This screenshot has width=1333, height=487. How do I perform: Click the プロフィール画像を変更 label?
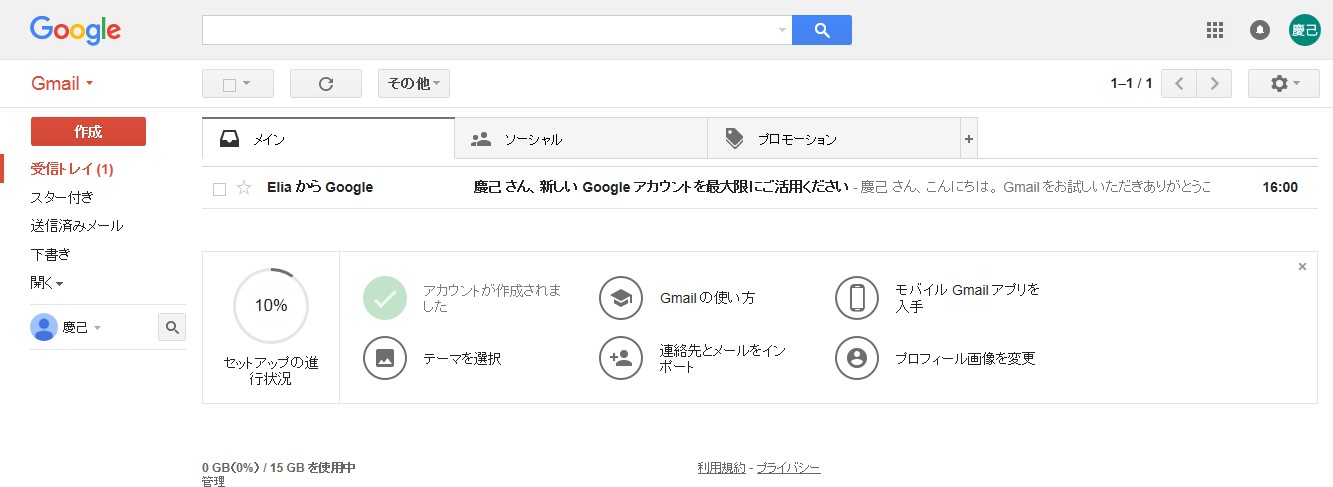[965, 358]
